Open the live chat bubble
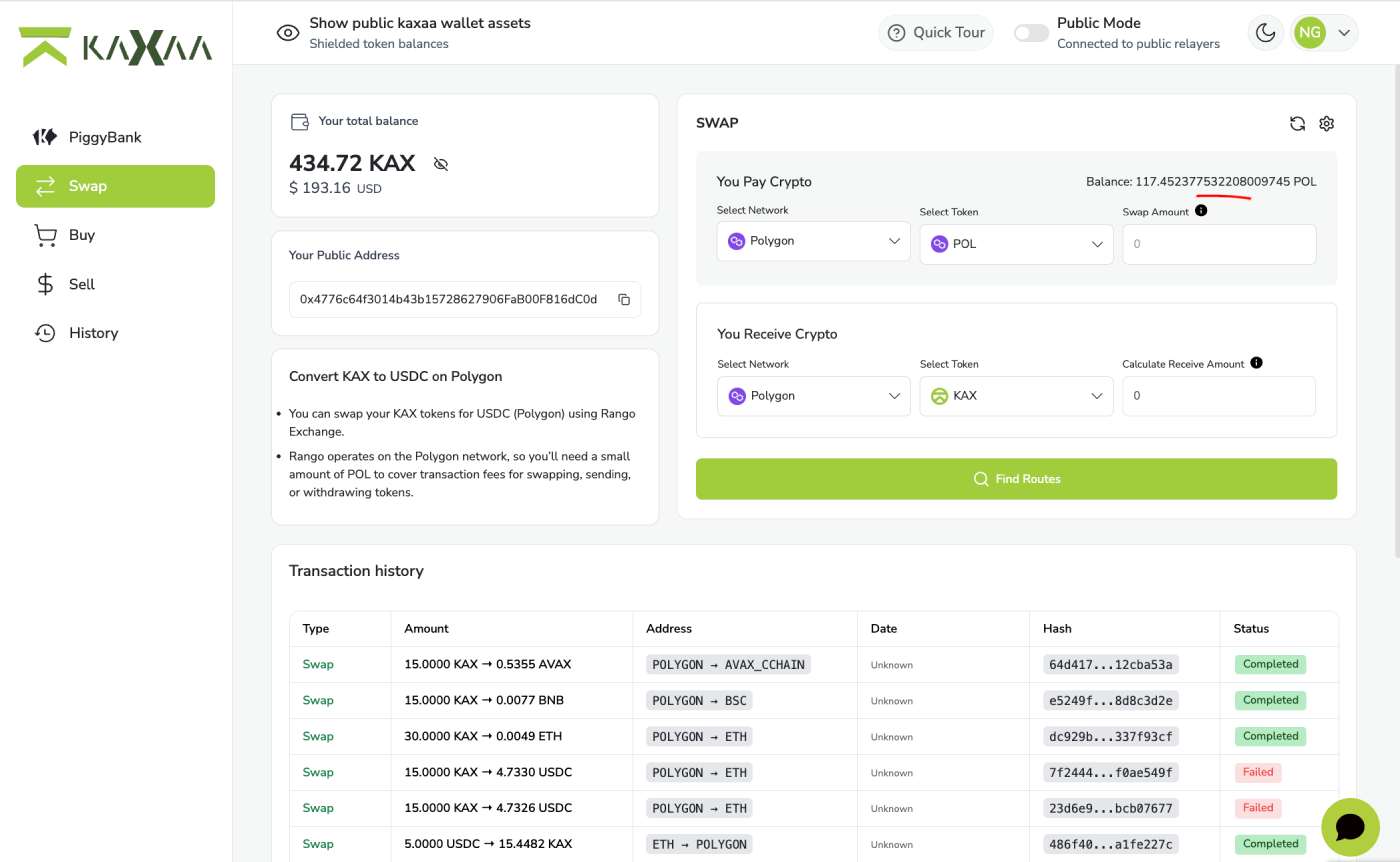Viewport: 1400px width, 862px height. click(1350, 827)
